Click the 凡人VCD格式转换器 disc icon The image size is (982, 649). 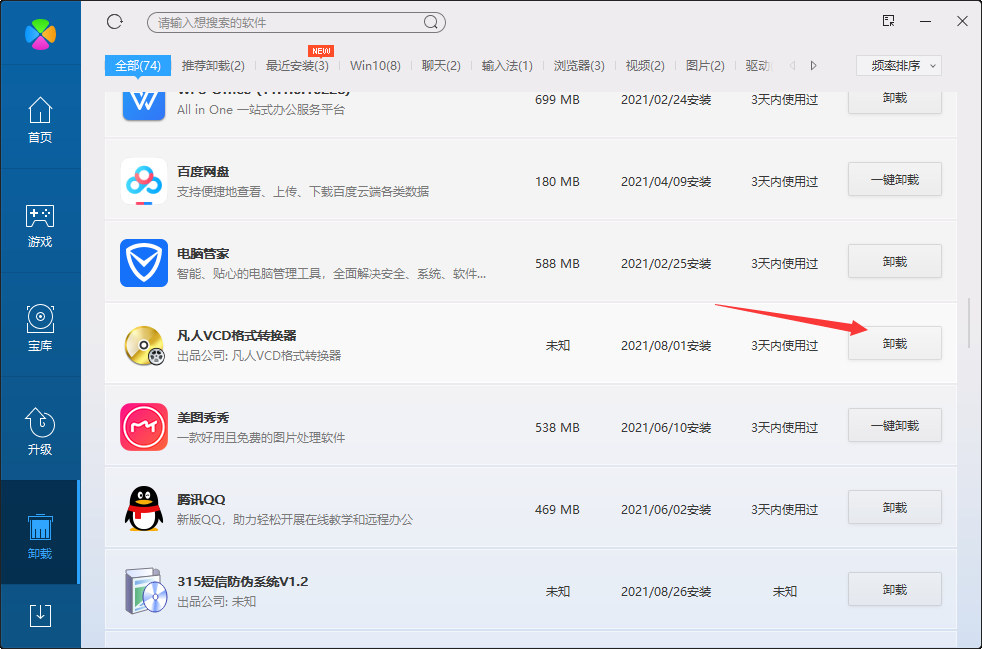coord(144,345)
